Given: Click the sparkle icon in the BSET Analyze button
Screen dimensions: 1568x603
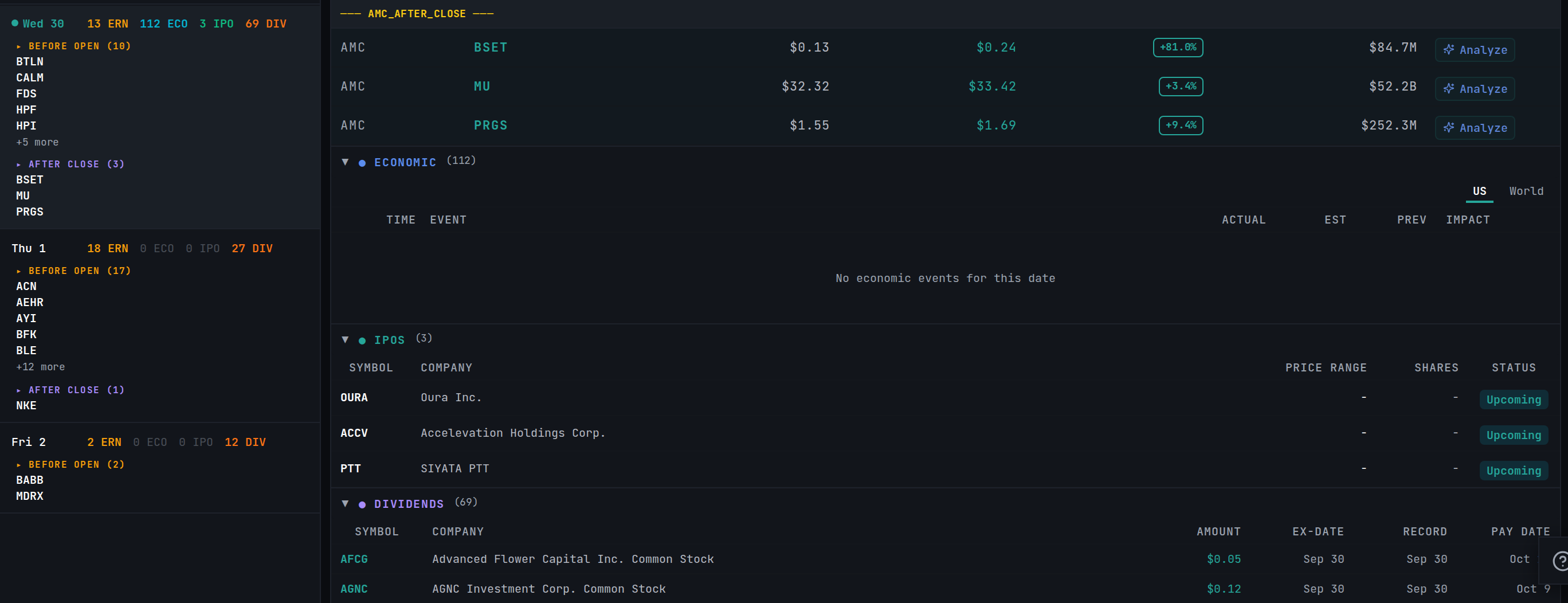Looking at the screenshot, I should coord(1449,50).
